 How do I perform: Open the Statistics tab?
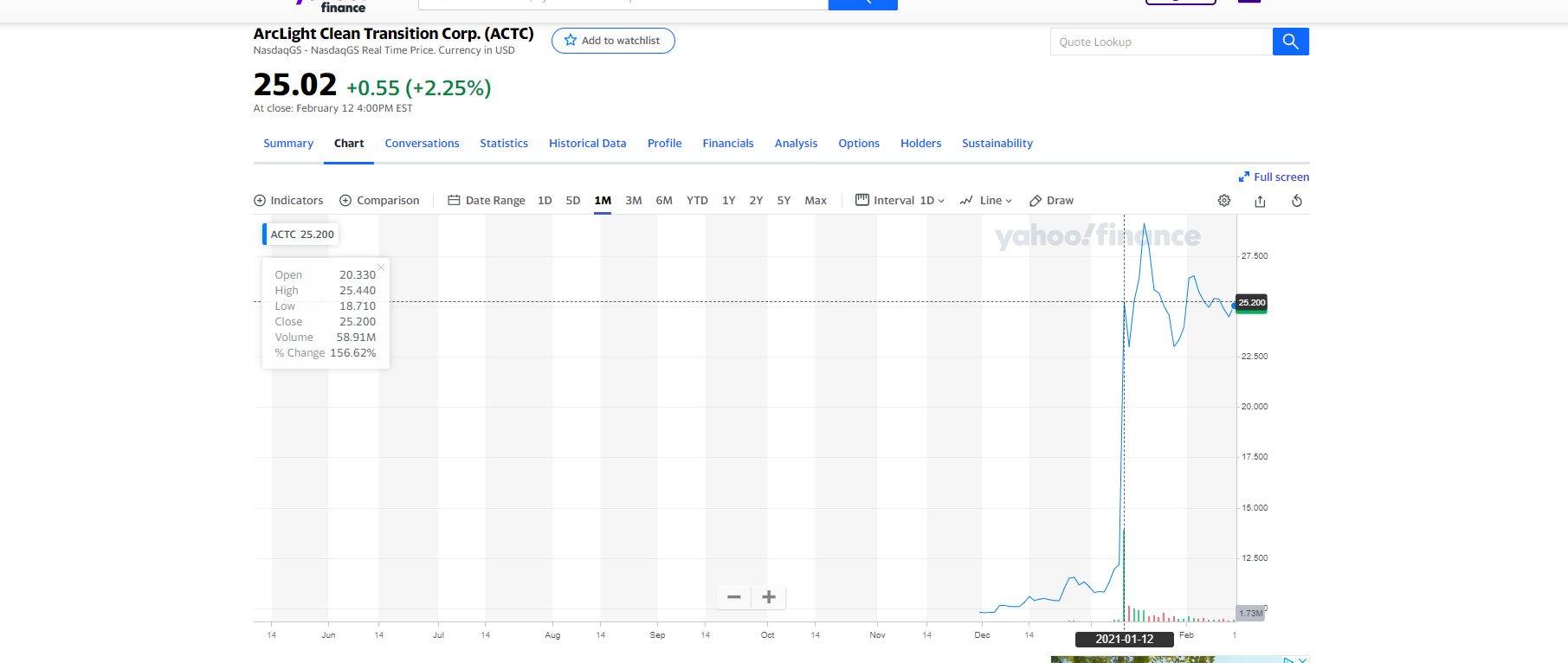(504, 144)
